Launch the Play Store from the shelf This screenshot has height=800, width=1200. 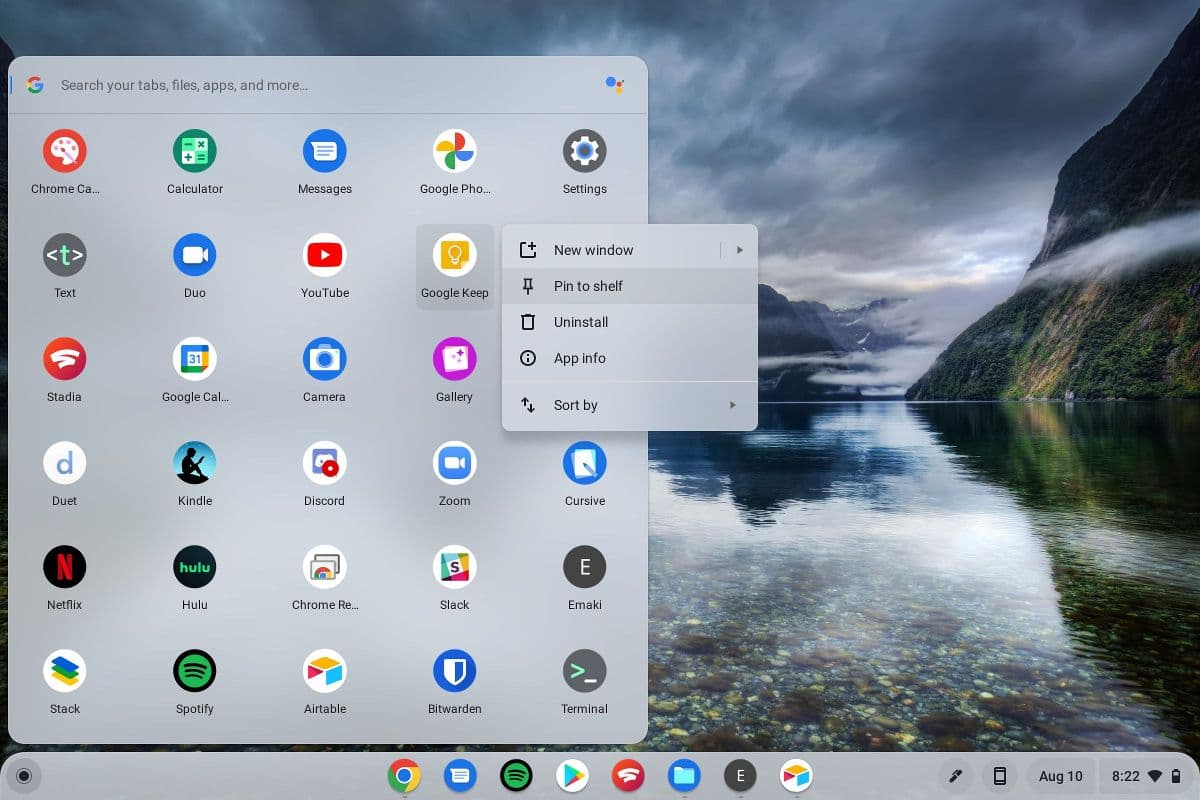pyautogui.click(x=572, y=775)
